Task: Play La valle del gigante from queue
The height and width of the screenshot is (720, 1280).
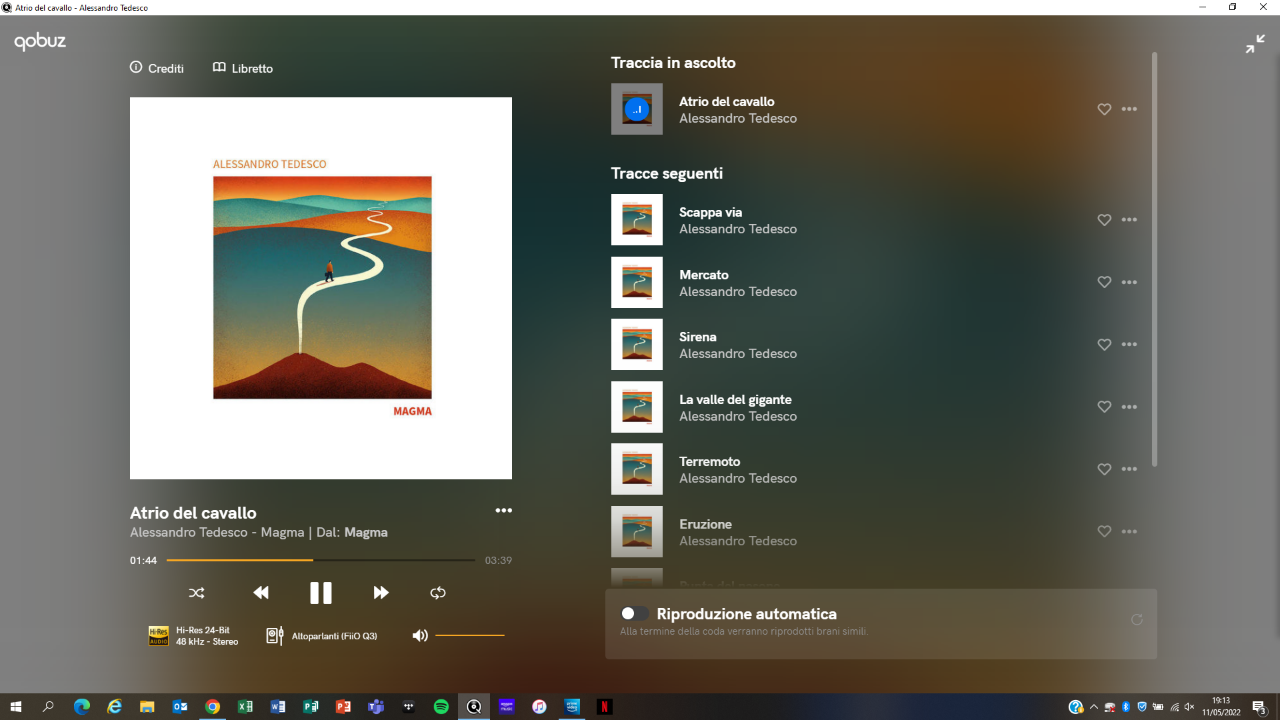Action: click(735, 400)
